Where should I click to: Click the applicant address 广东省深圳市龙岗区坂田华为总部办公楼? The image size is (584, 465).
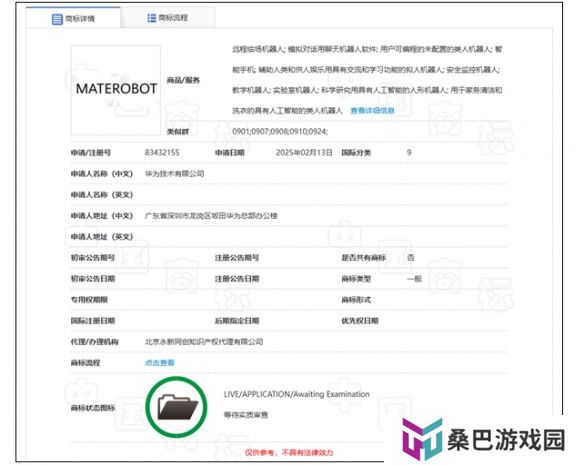(211, 216)
